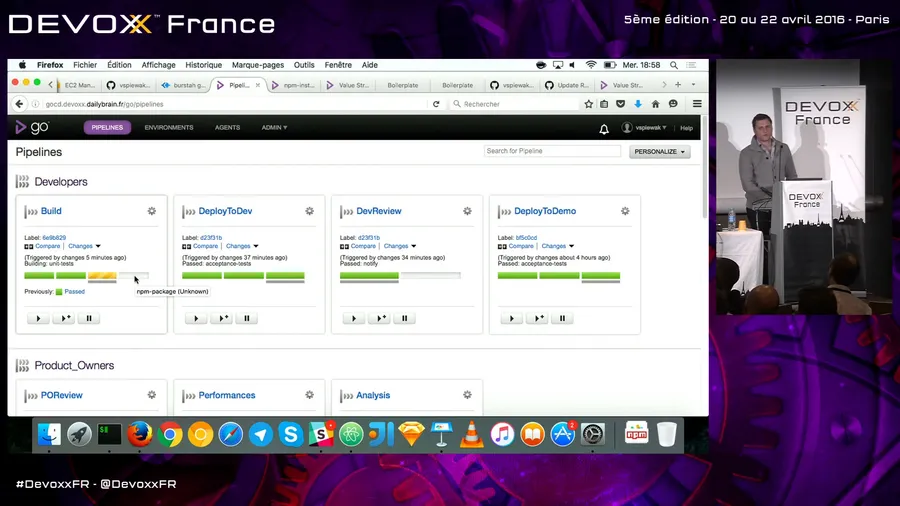Image resolution: width=900 pixels, height=506 pixels.
Task: Trigger the DeployToDemo pipeline
Action: (x=511, y=318)
